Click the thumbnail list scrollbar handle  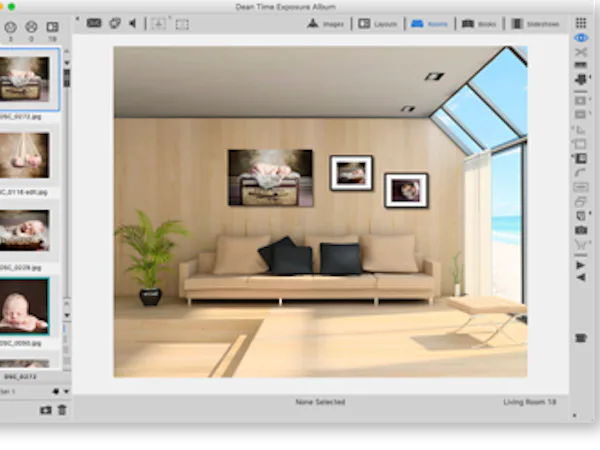[x=67, y=78]
